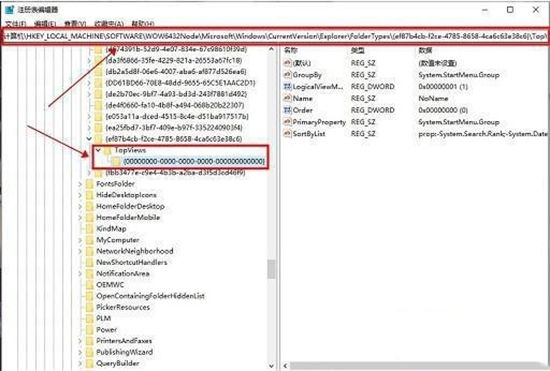Click the (默认) string value icon
Image resolution: width=550 pixels, height=371 pixels.
point(287,63)
